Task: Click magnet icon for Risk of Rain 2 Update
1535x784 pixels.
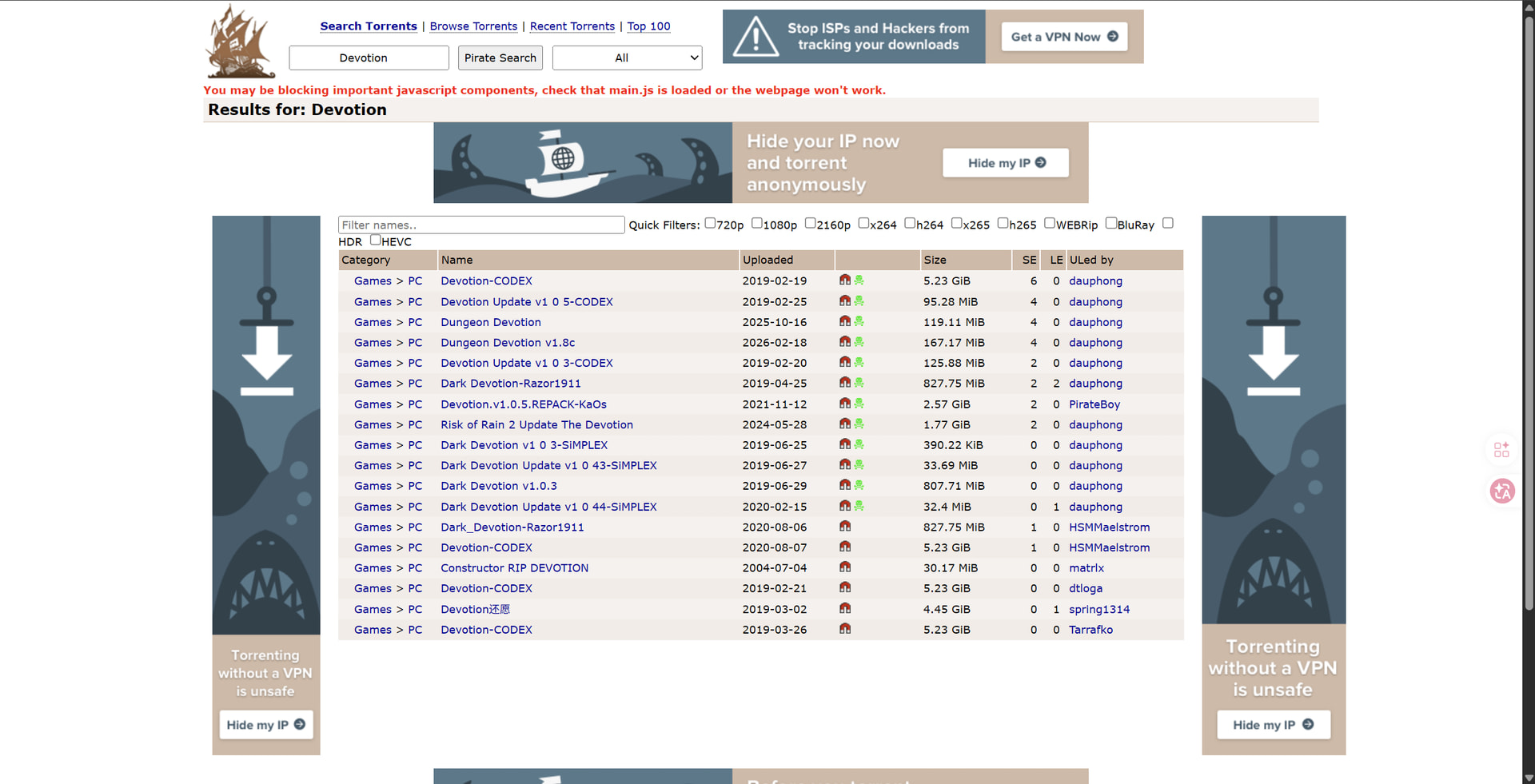Action: [x=845, y=424]
